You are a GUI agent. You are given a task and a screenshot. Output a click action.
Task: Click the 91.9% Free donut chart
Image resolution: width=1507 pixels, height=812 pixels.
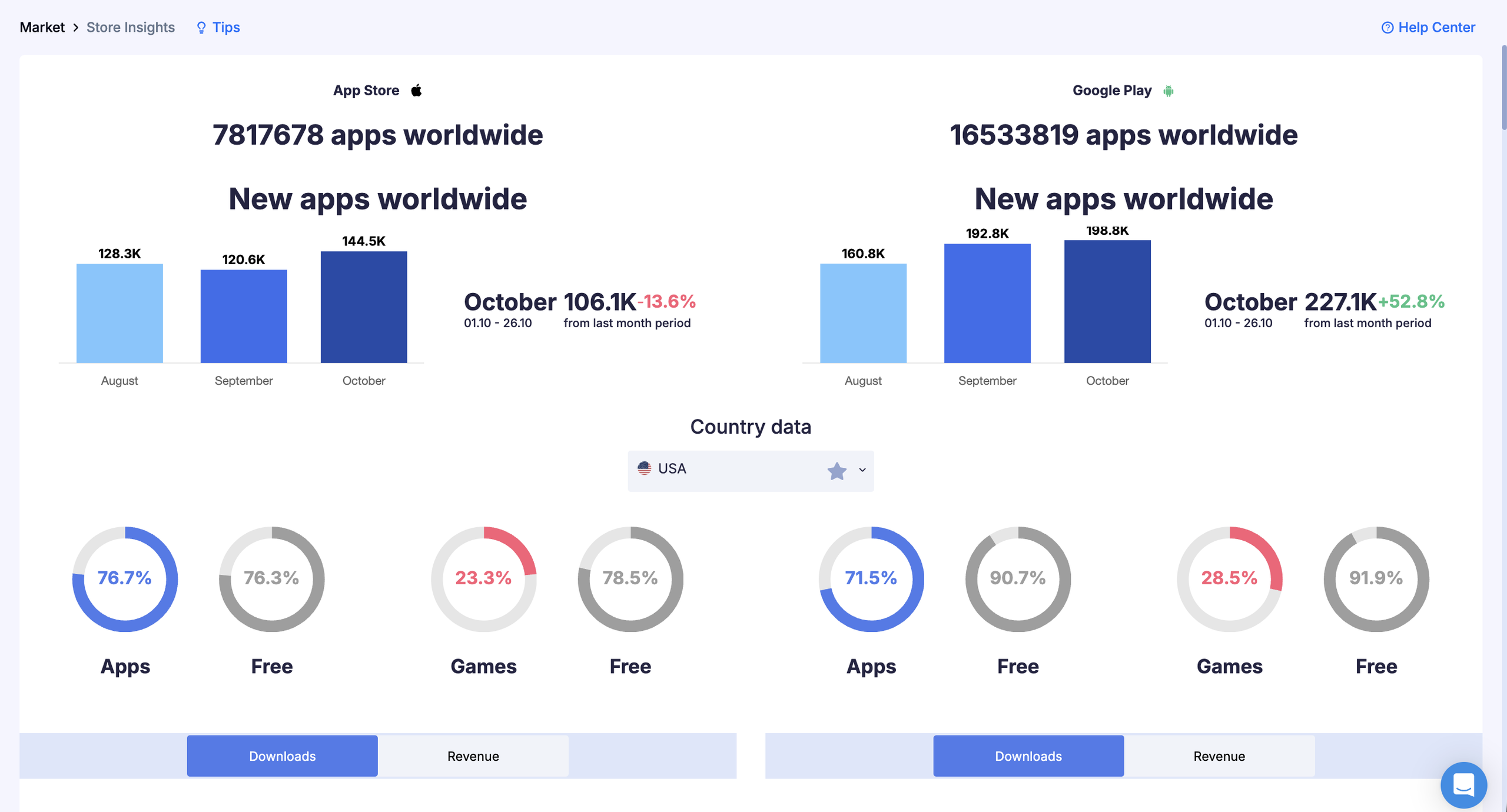pos(1376,579)
